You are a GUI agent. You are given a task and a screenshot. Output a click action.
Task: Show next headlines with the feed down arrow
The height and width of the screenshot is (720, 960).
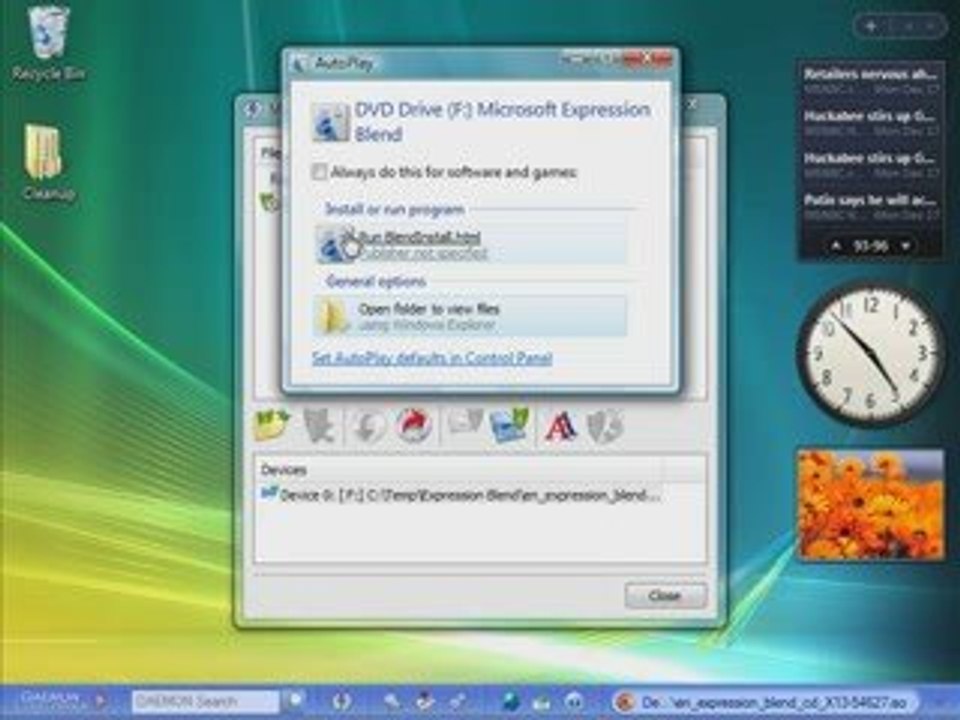point(905,246)
